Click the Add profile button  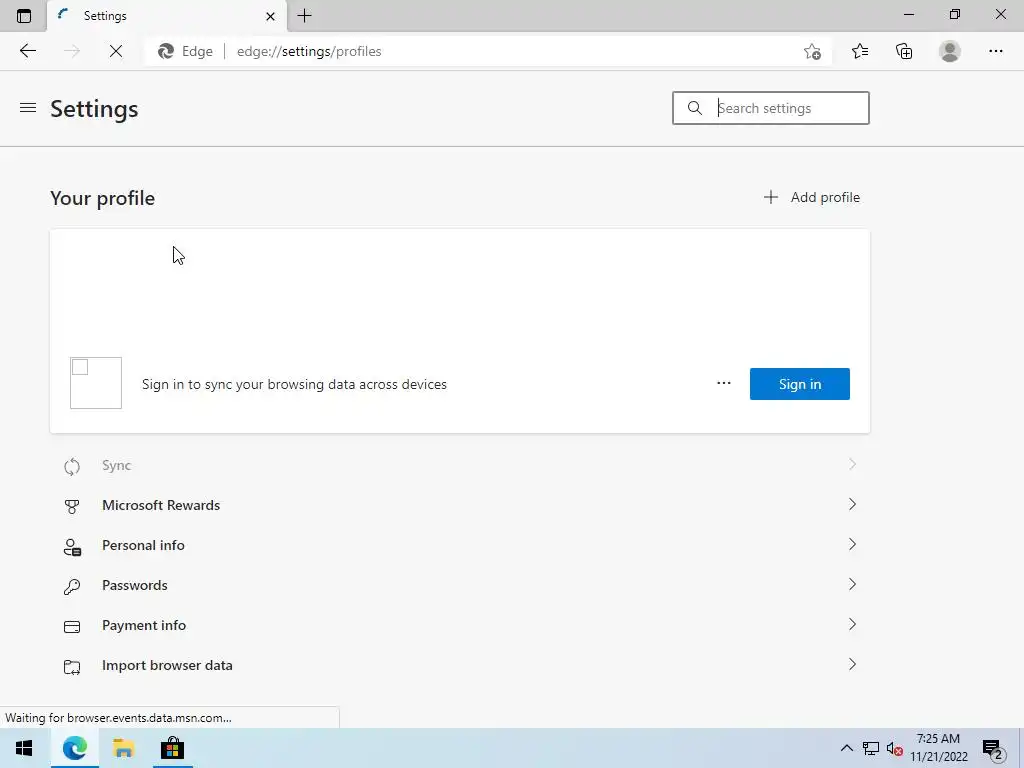pos(812,197)
